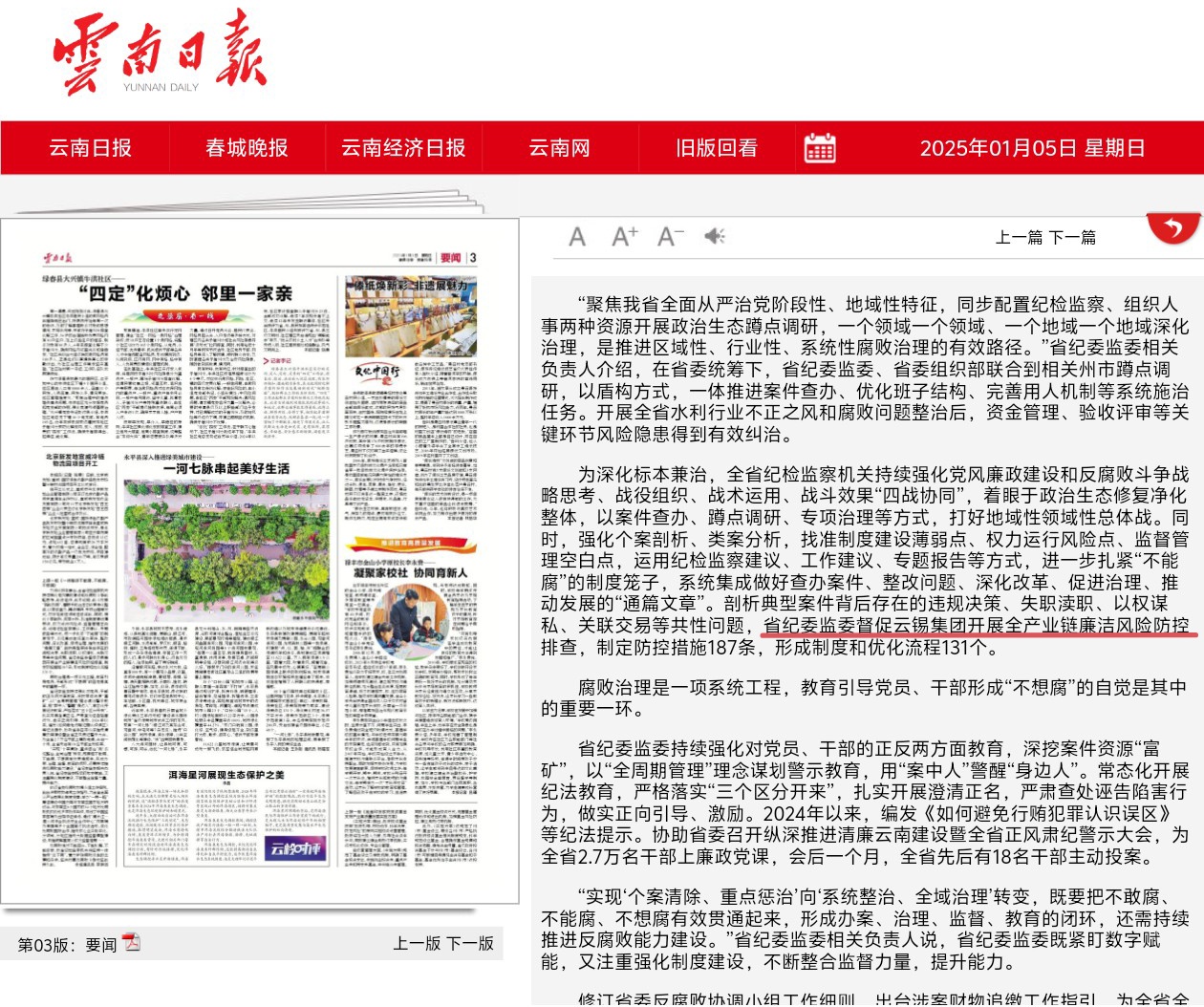
Task: Select 云南经济日报 in navigation bar
Action: pyautogui.click(x=403, y=148)
